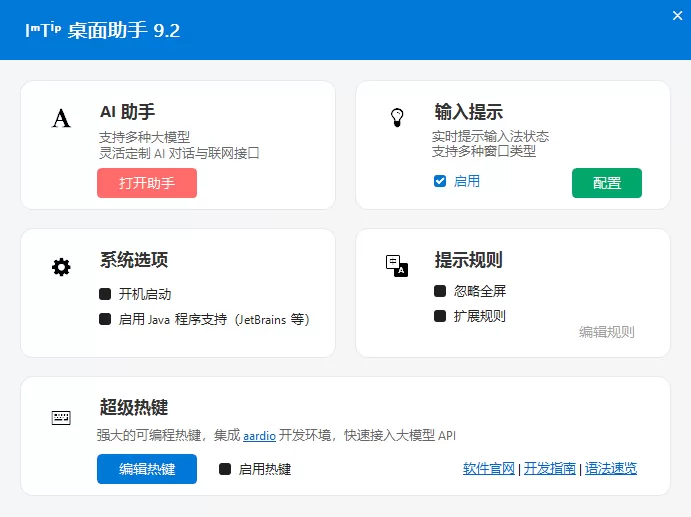This screenshot has height=517, width=691.
Task: Click the text 强大的可编程热键
Action: 149,435
